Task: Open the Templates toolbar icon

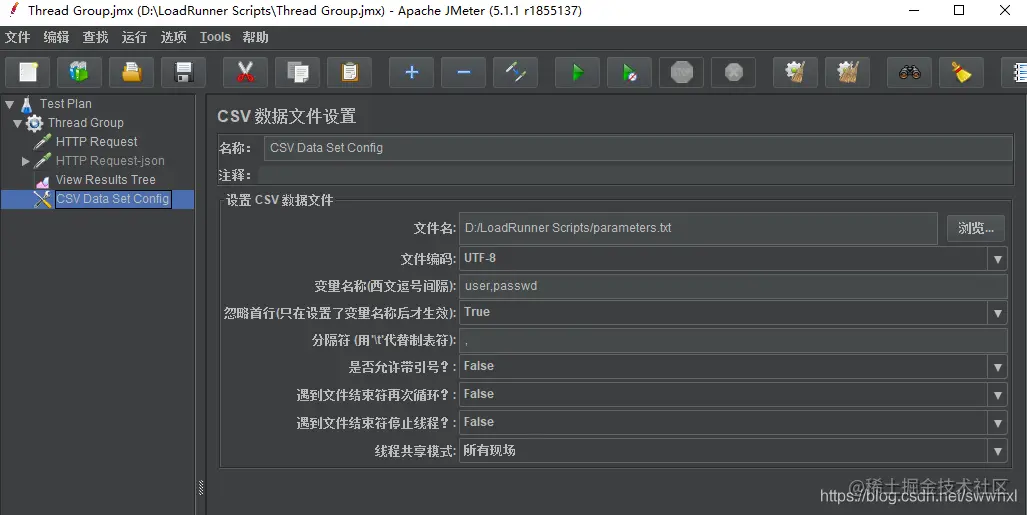Action: pyautogui.click(x=79, y=72)
